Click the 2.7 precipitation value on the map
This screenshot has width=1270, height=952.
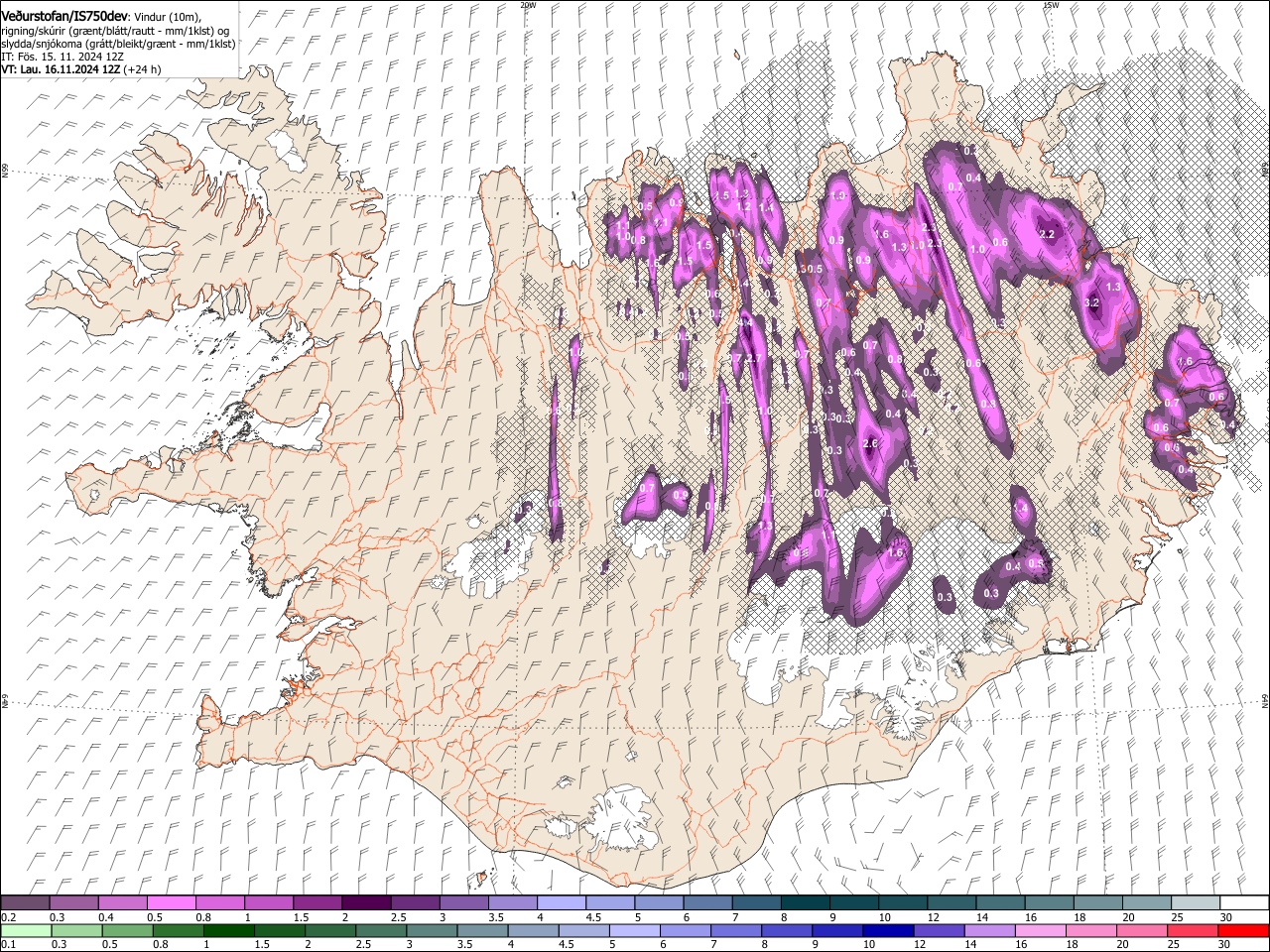pyautogui.click(x=754, y=359)
